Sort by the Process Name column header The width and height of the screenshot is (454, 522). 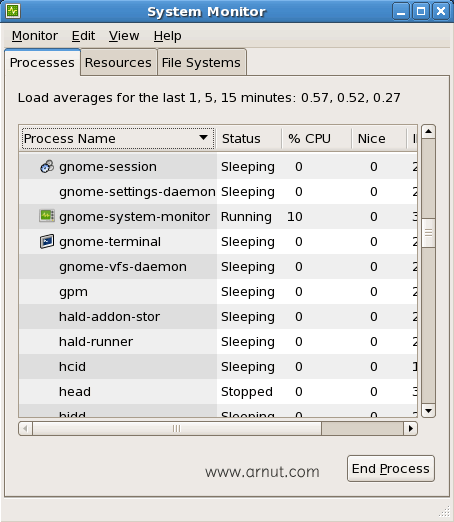tap(118, 138)
